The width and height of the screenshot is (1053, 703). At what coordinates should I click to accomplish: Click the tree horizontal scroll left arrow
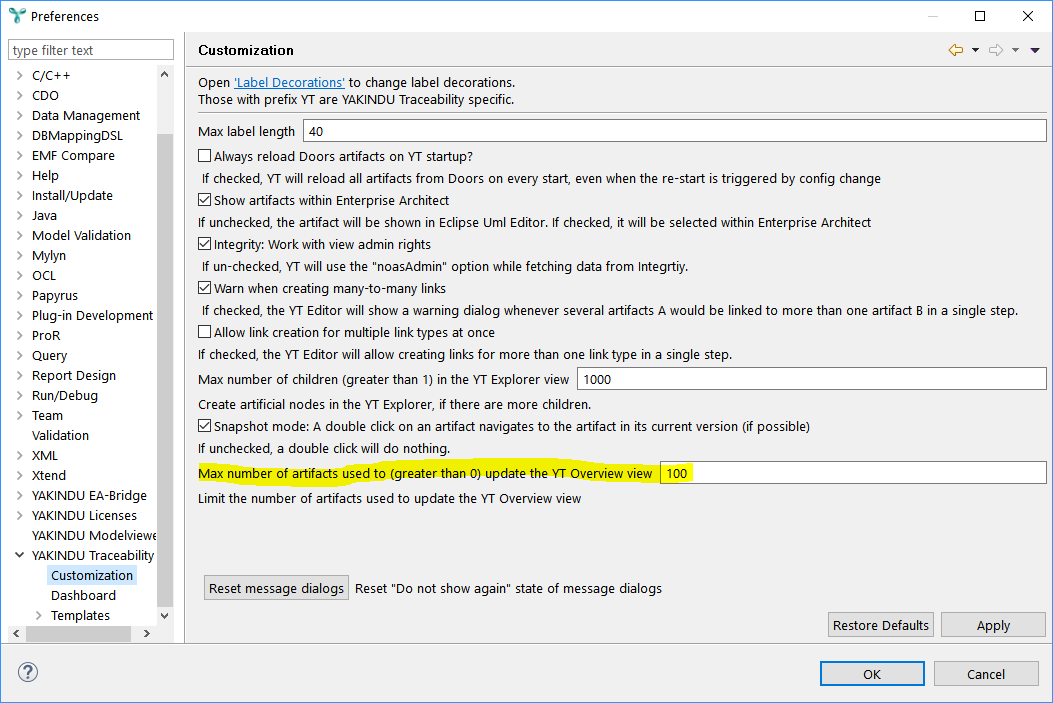coord(16,633)
